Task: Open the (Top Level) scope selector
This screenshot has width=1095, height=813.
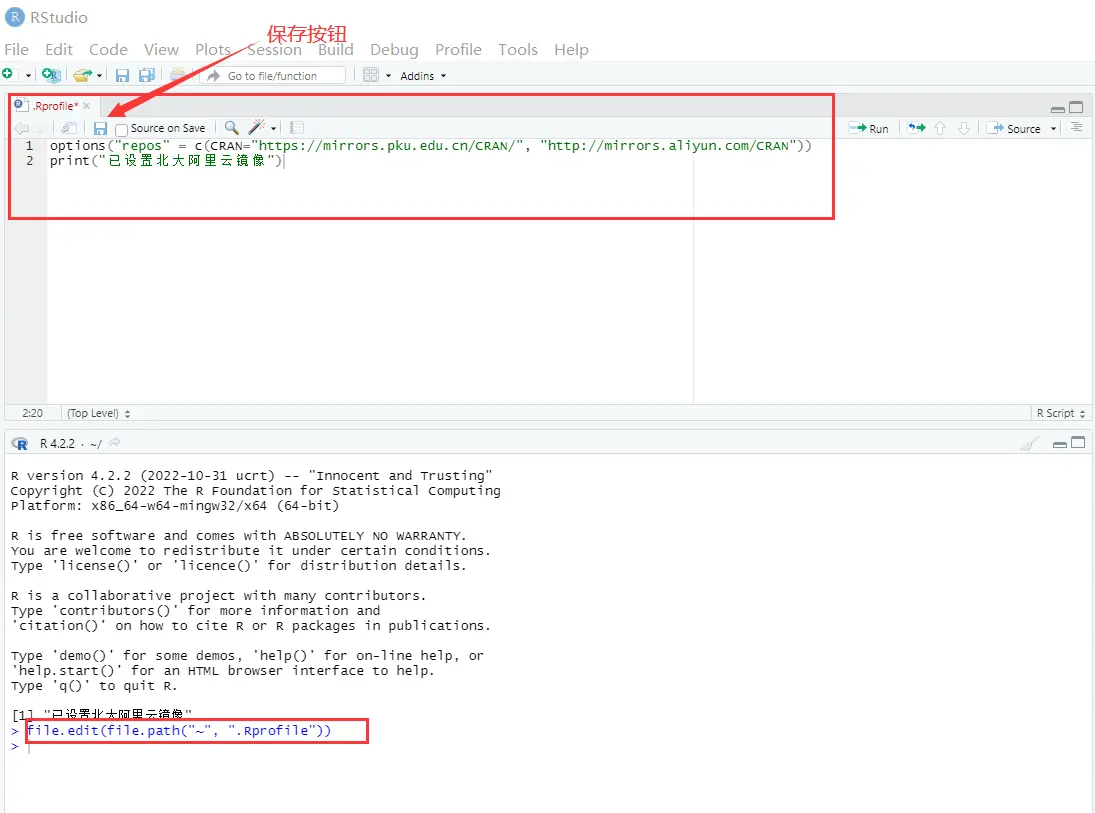Action: 98,413
